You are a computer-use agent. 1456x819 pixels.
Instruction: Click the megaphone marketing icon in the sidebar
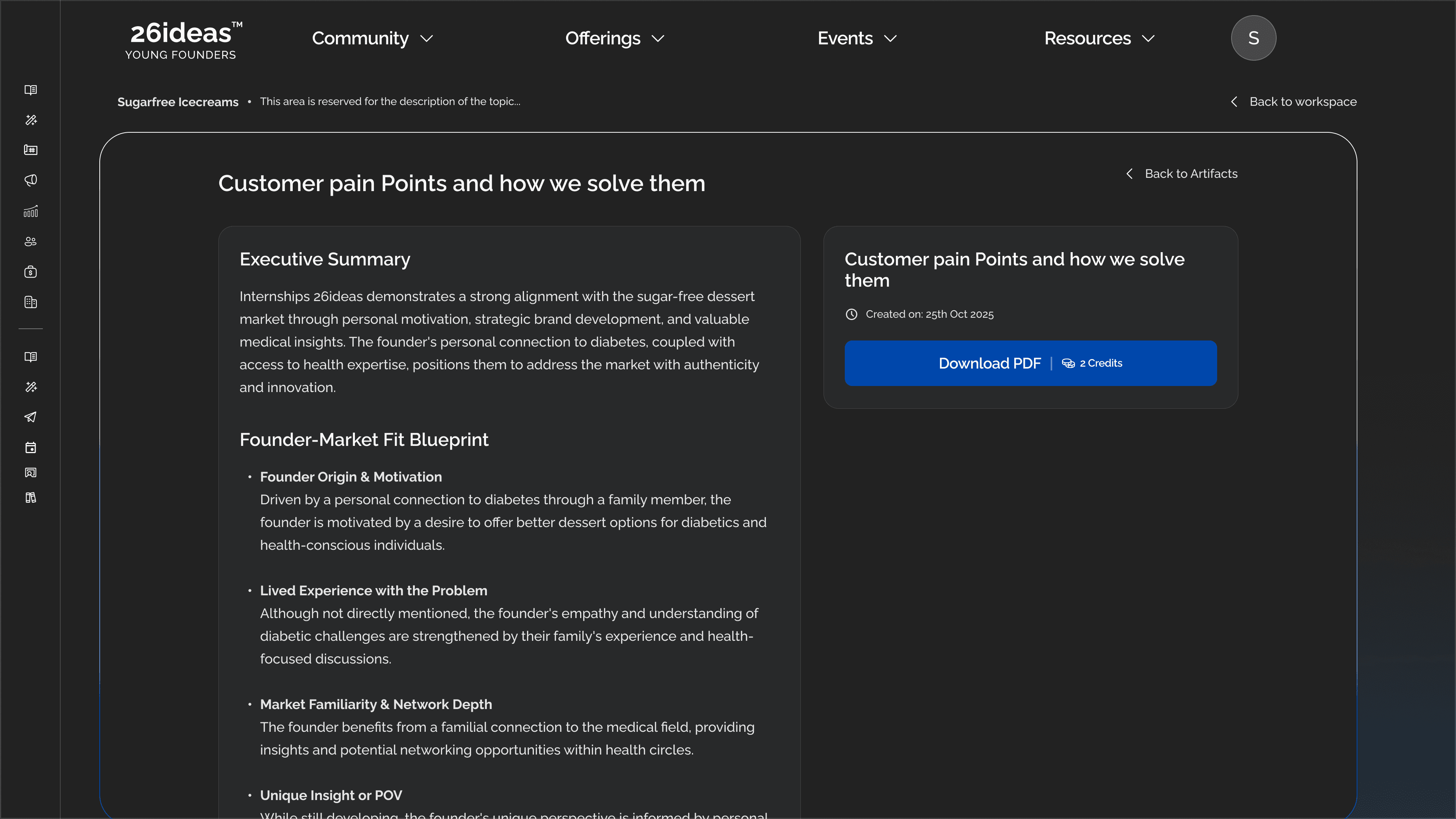[30, 180]
